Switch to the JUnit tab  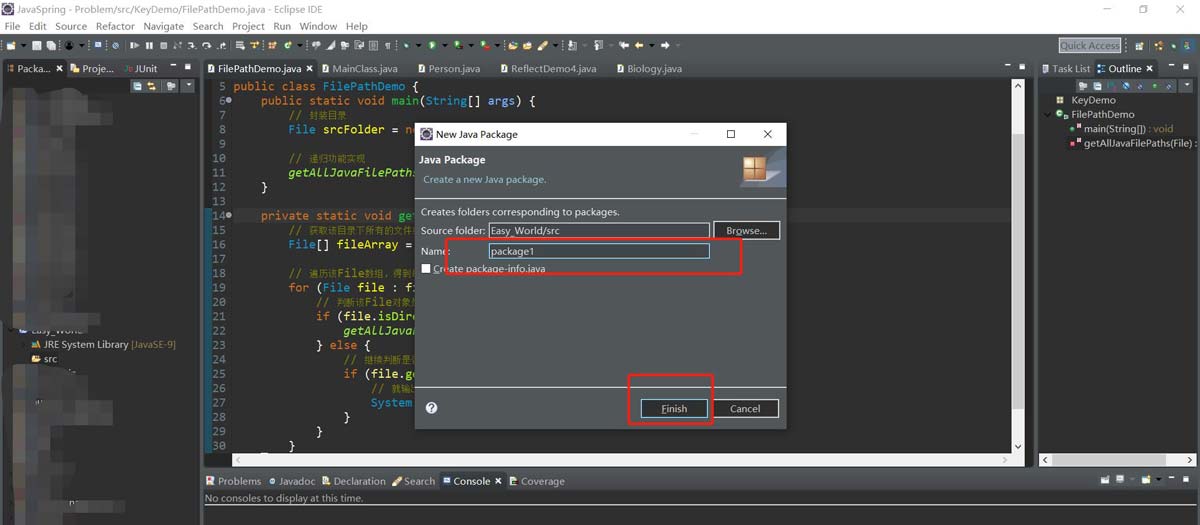140,69
